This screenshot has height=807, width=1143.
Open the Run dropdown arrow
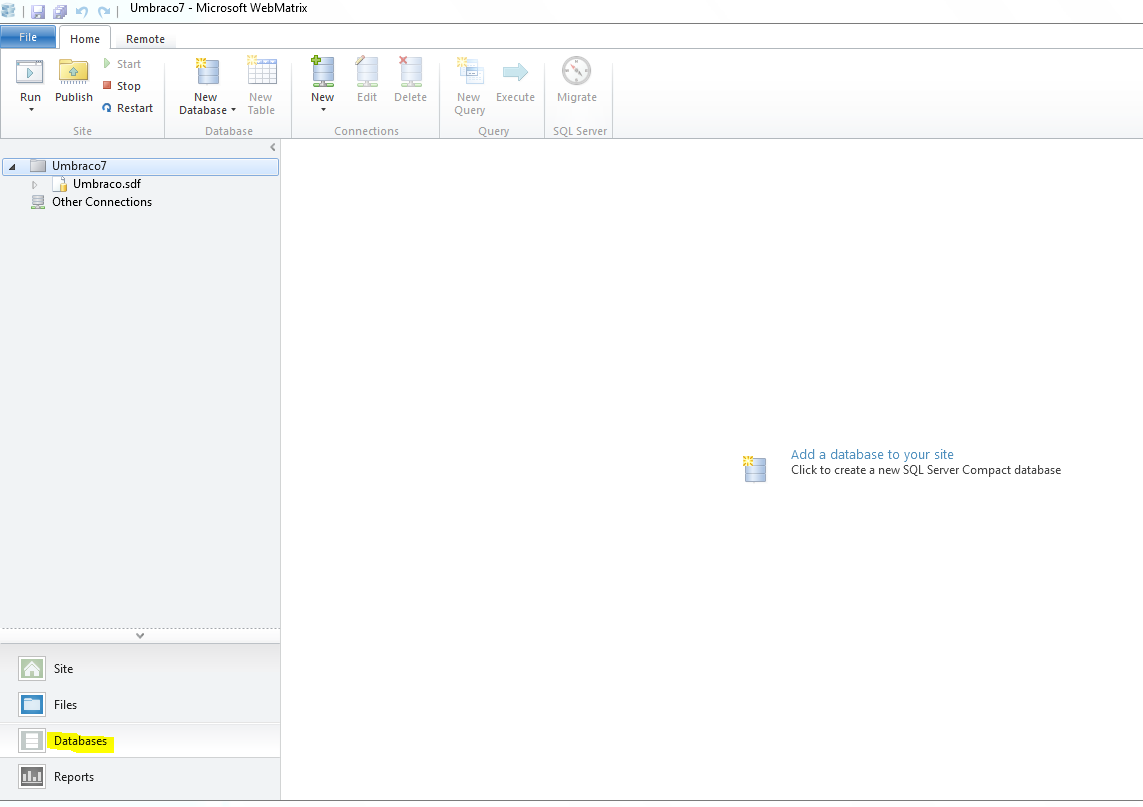31,110
